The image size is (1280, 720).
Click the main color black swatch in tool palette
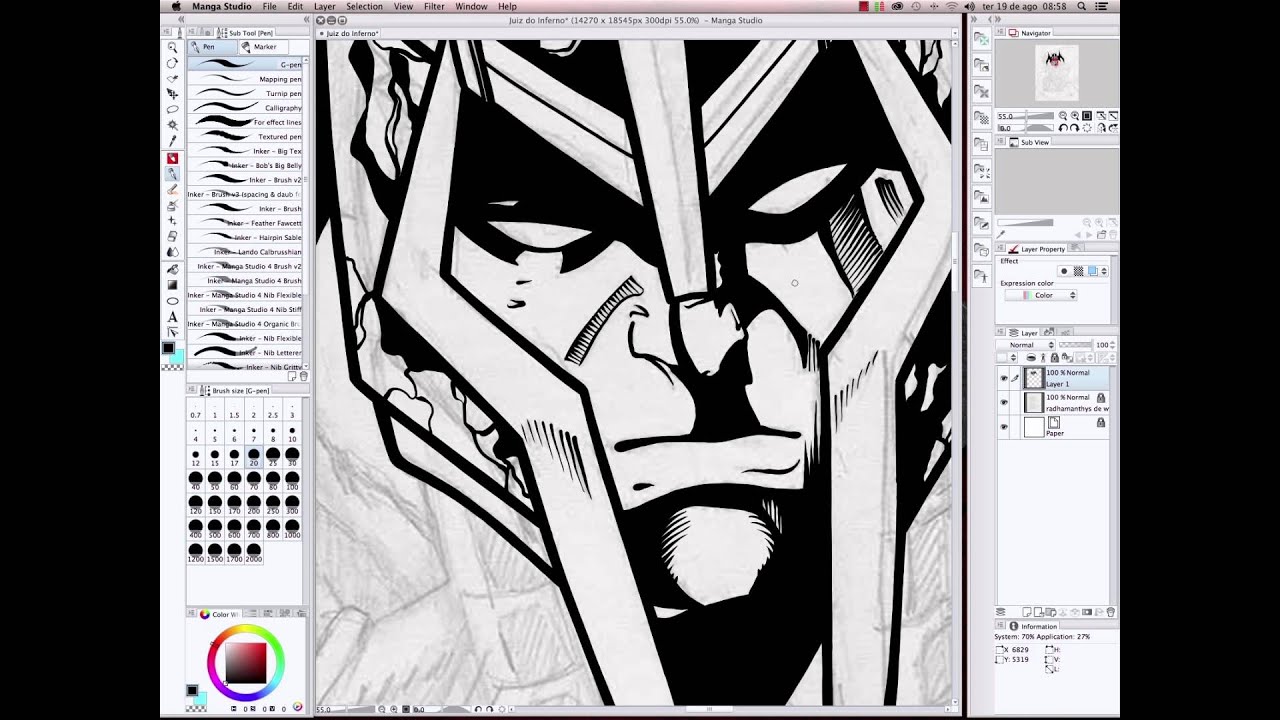169,348
